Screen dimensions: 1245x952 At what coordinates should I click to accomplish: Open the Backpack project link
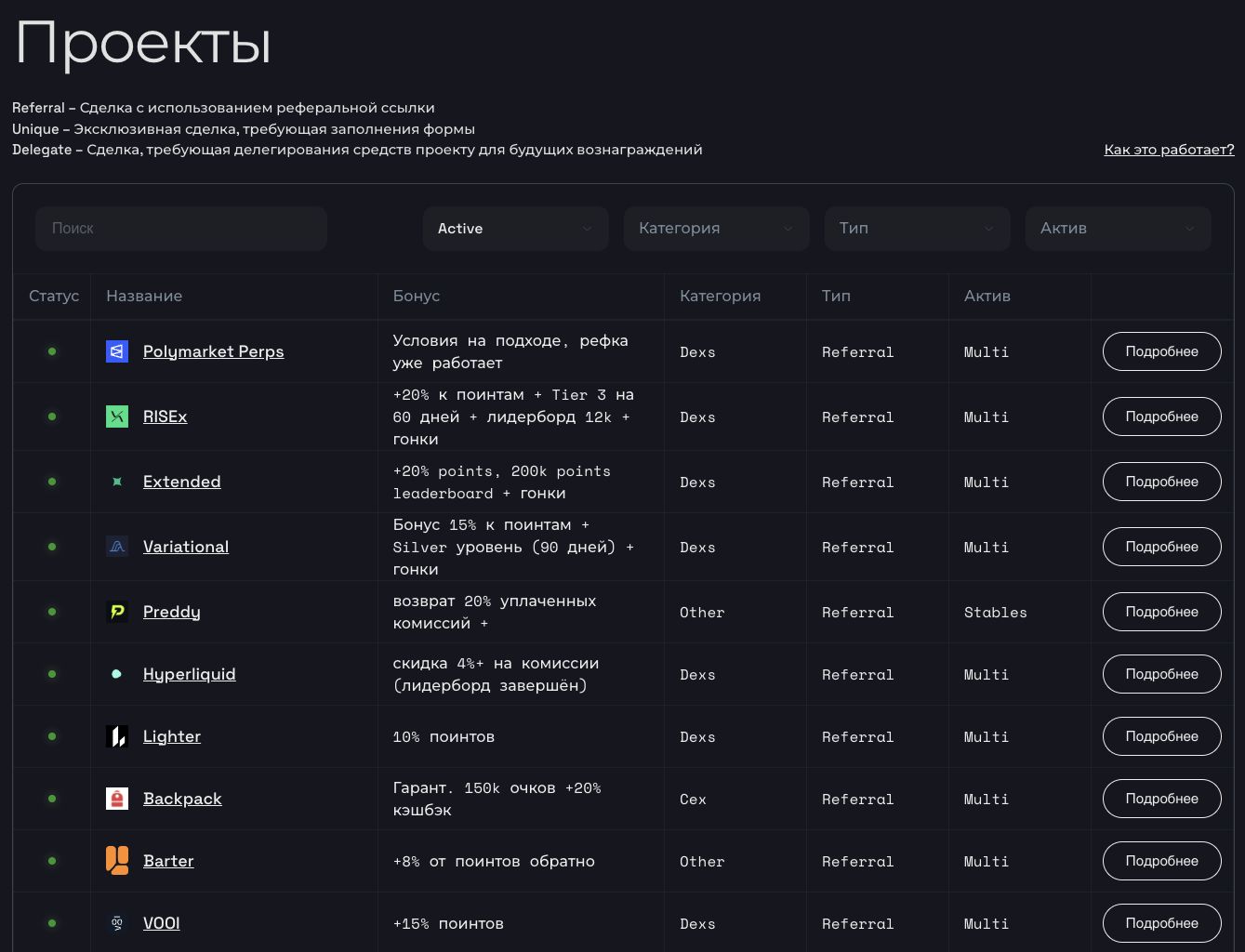(x=182, y=799)
